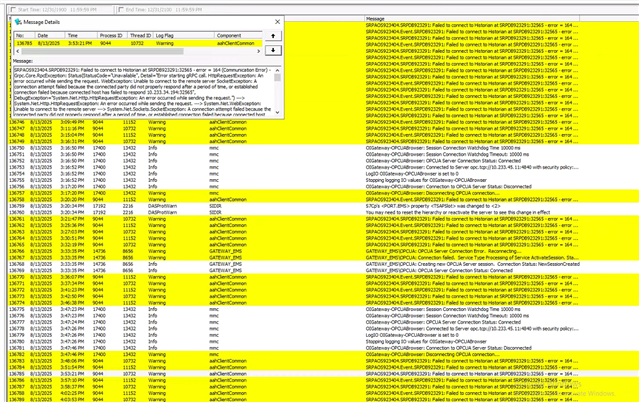The height and width of the screenshot is (402, 639).
Task: Select log row number 136777
Action: 323,322
